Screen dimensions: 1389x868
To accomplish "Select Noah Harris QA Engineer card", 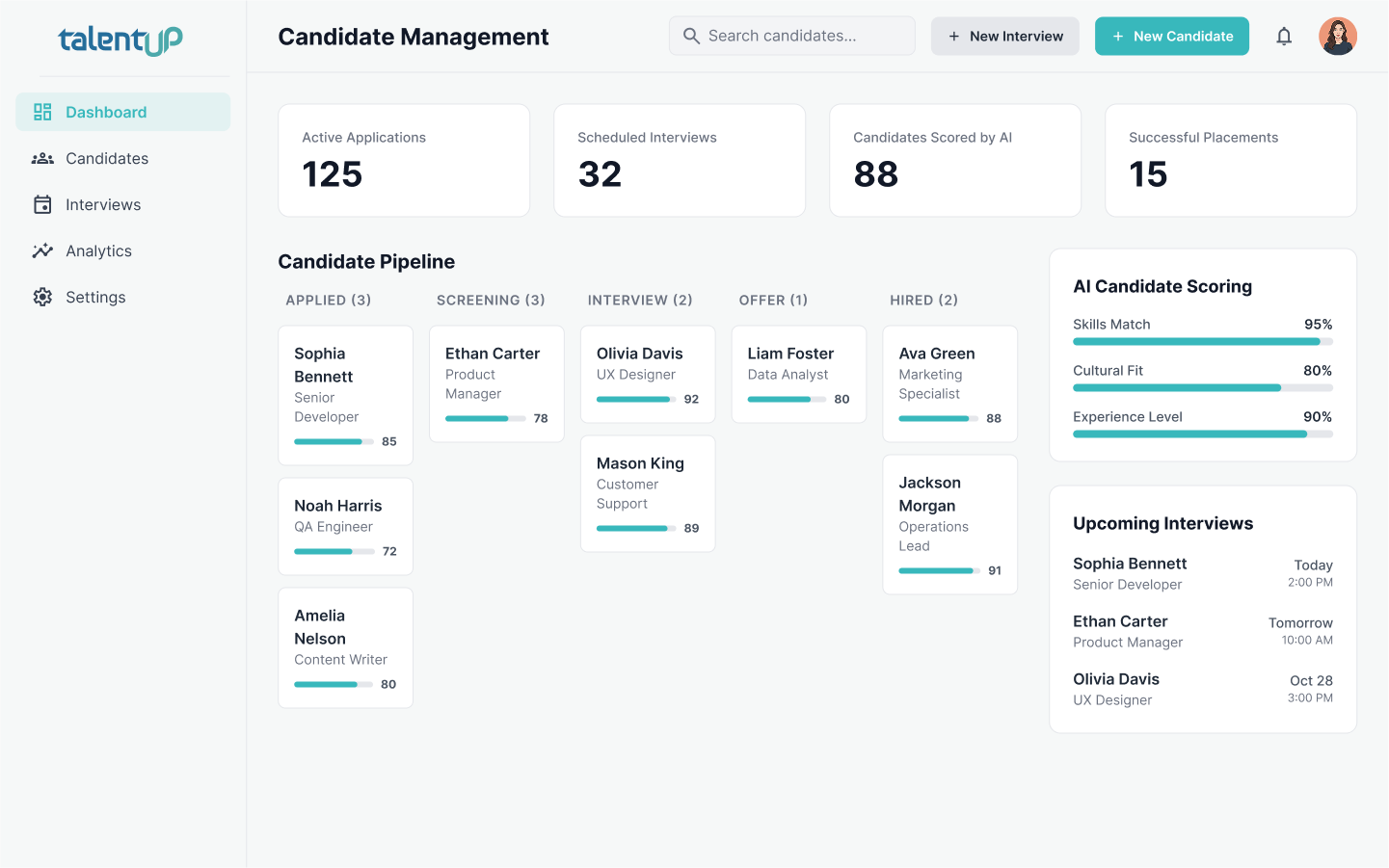I will coord(345,526).
